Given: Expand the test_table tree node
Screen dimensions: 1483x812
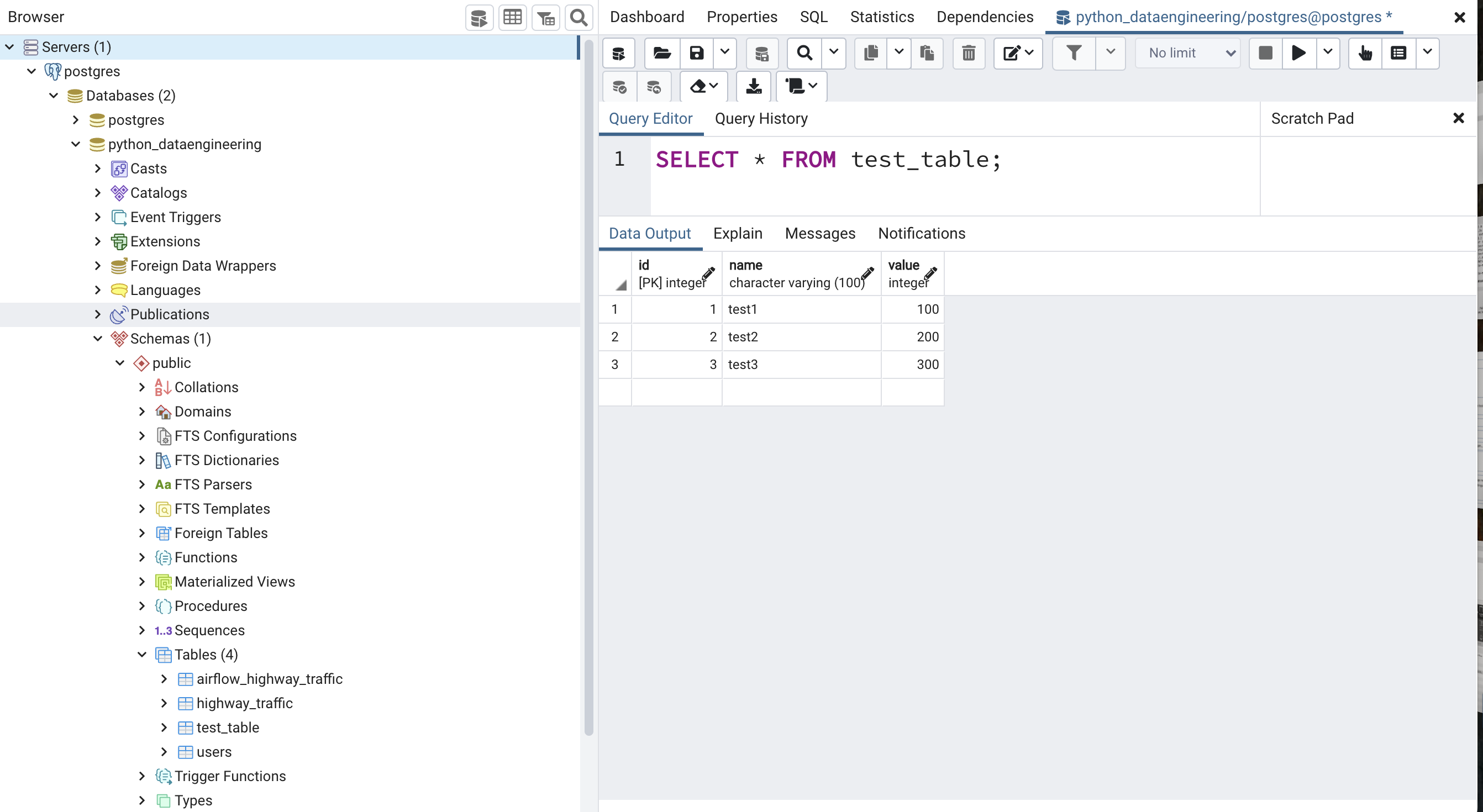Looking at the screenshot, I should [164, 727].
